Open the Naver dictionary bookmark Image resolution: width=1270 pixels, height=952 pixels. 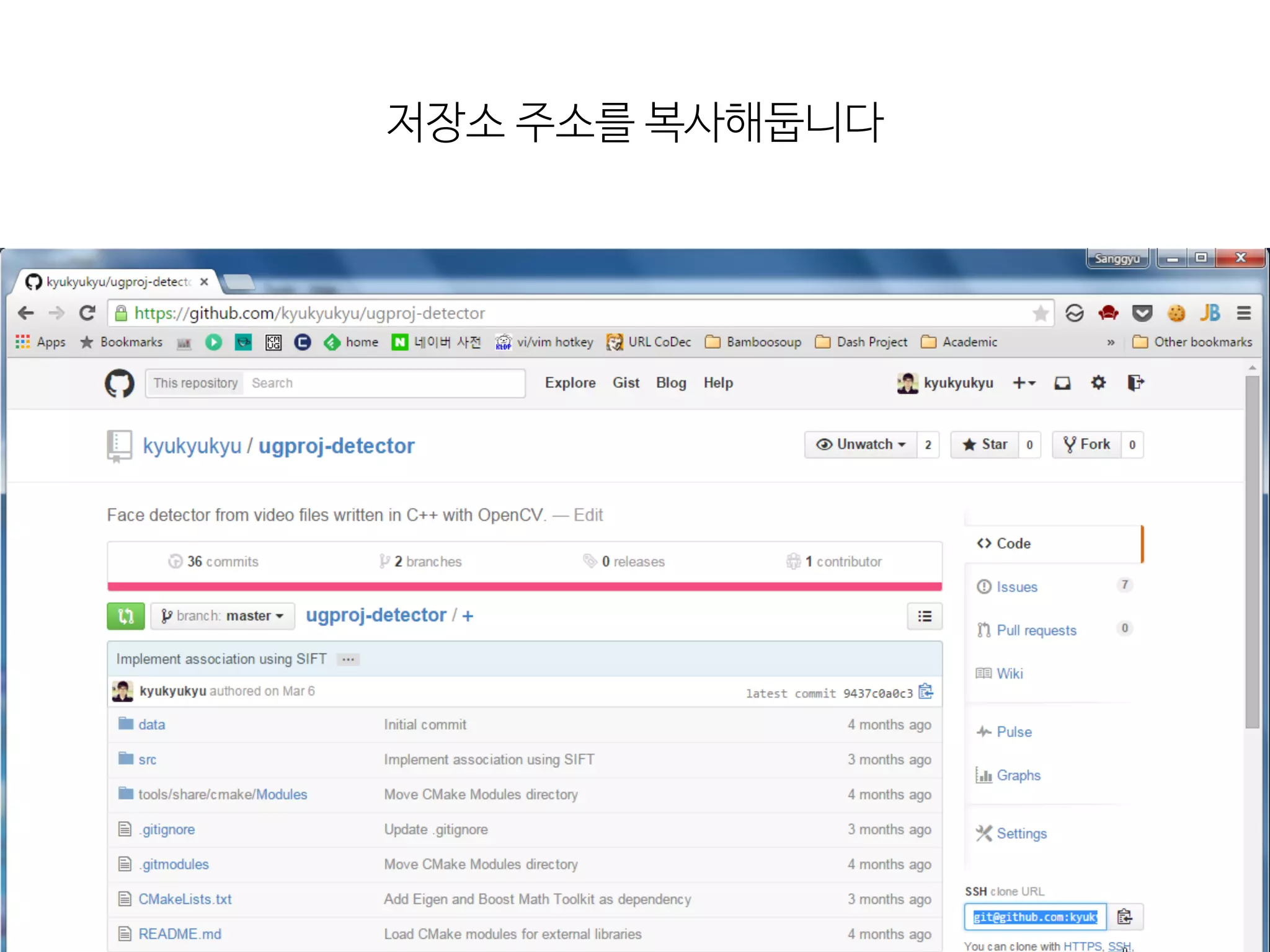pos(436,342)
